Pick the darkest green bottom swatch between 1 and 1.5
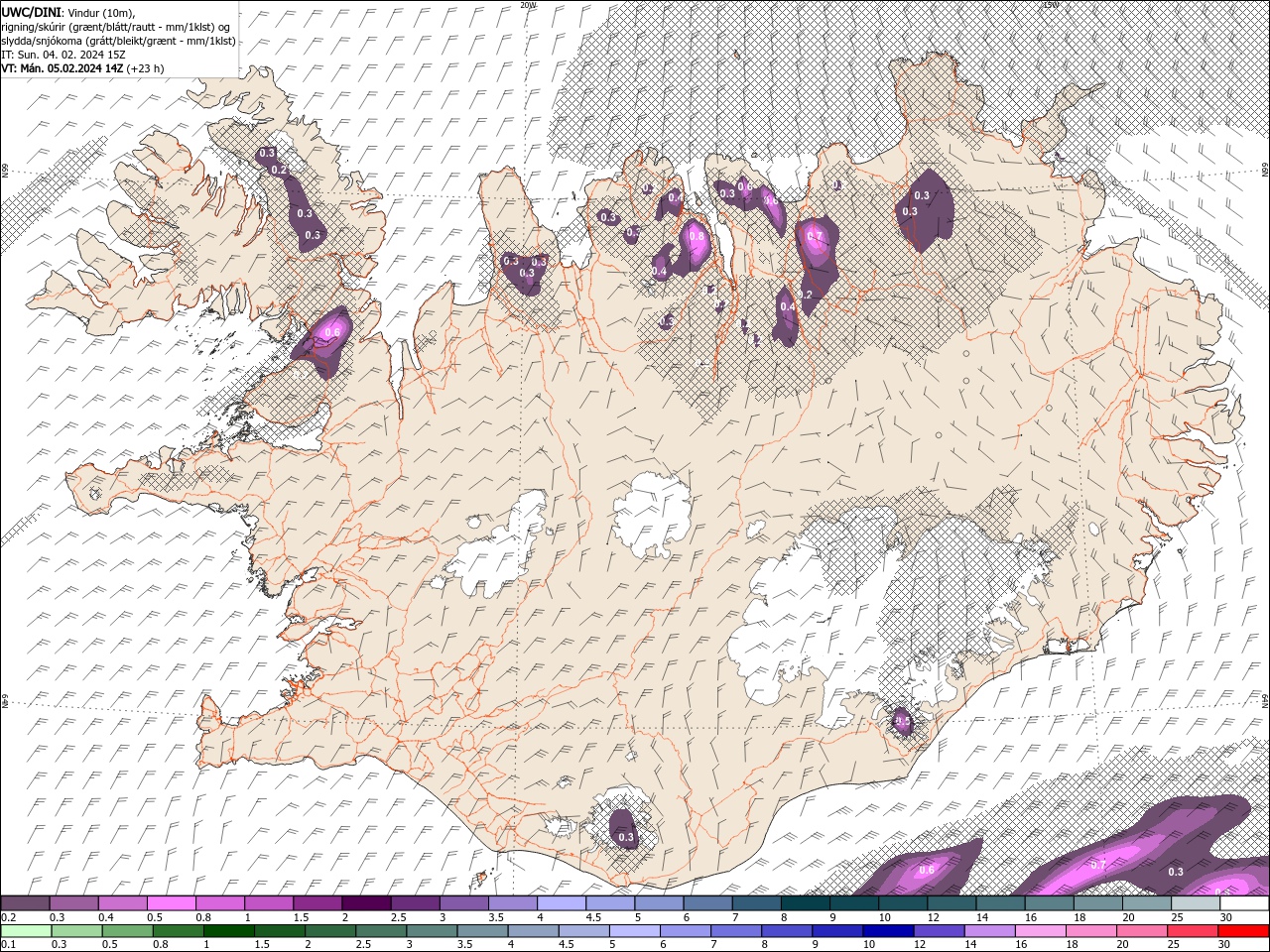1270x952 pixels. (228, 931)
